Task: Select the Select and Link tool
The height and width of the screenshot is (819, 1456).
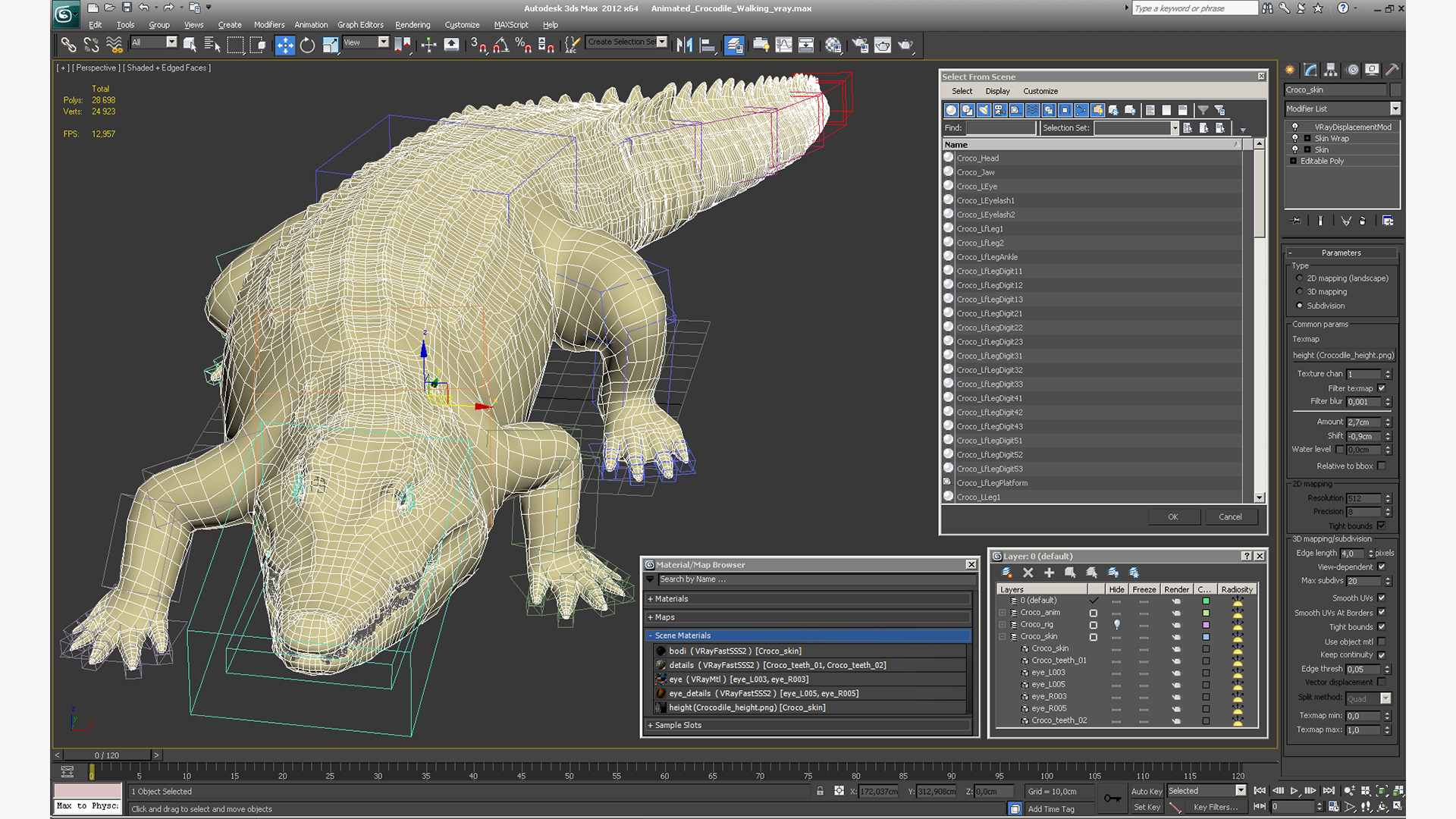Action: [x=68, y=45]
